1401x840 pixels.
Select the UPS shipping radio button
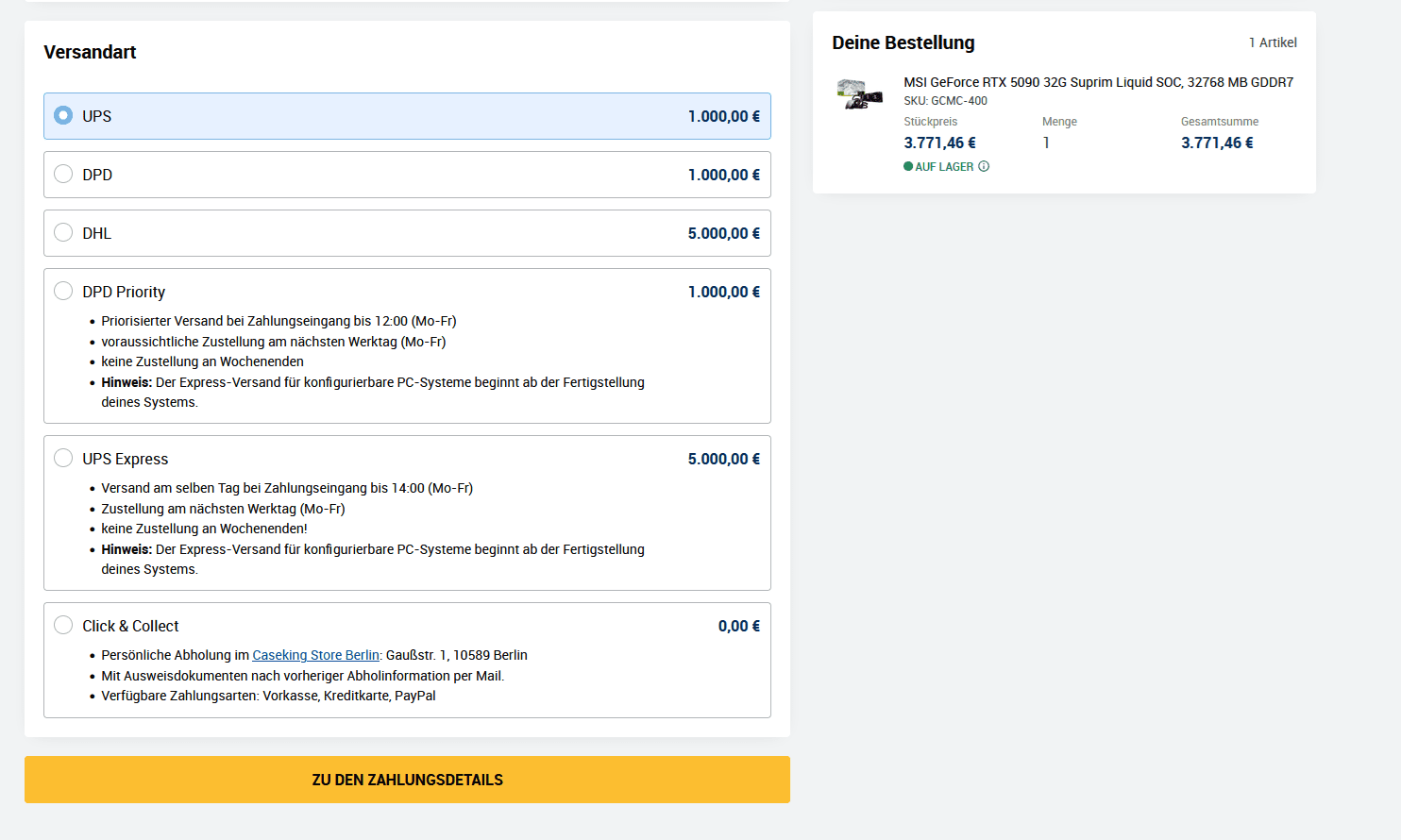pyautogui.click(x=63, y=115)
